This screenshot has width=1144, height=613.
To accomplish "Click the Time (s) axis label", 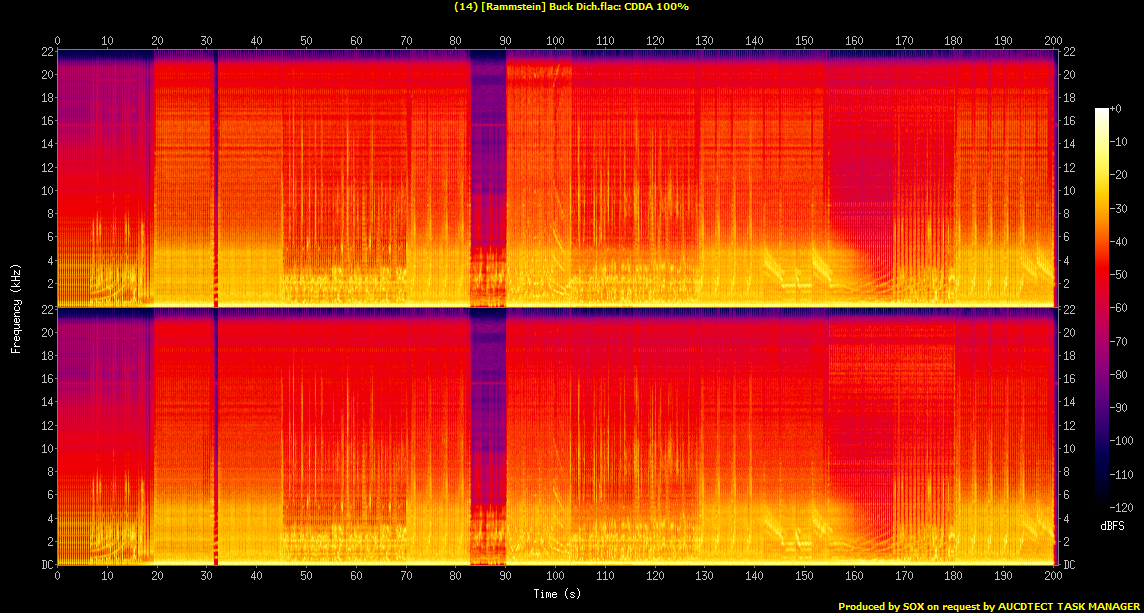I will (x=557, y=594).
